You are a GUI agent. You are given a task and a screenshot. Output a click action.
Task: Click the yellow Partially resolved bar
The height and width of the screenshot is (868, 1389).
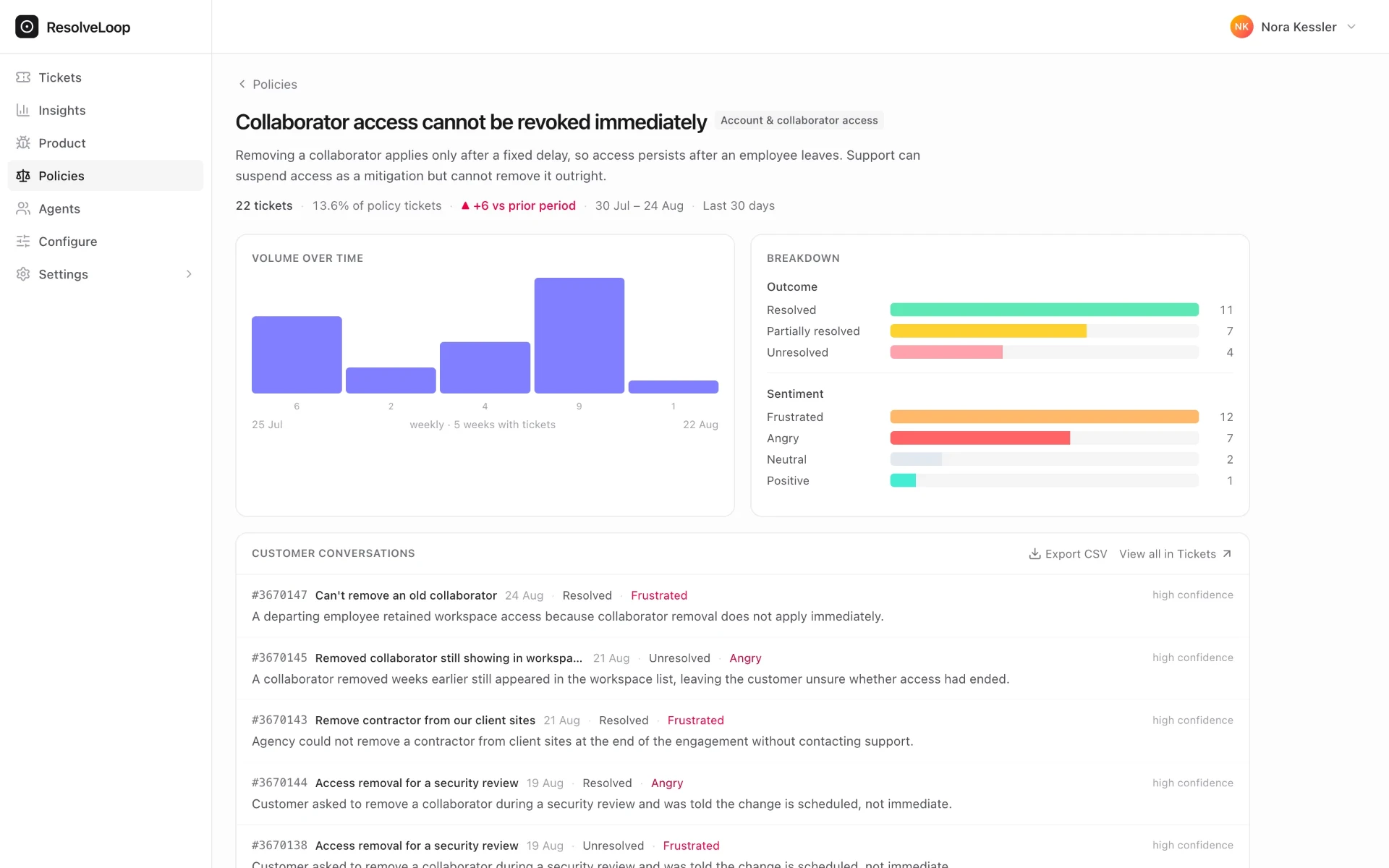988,331
